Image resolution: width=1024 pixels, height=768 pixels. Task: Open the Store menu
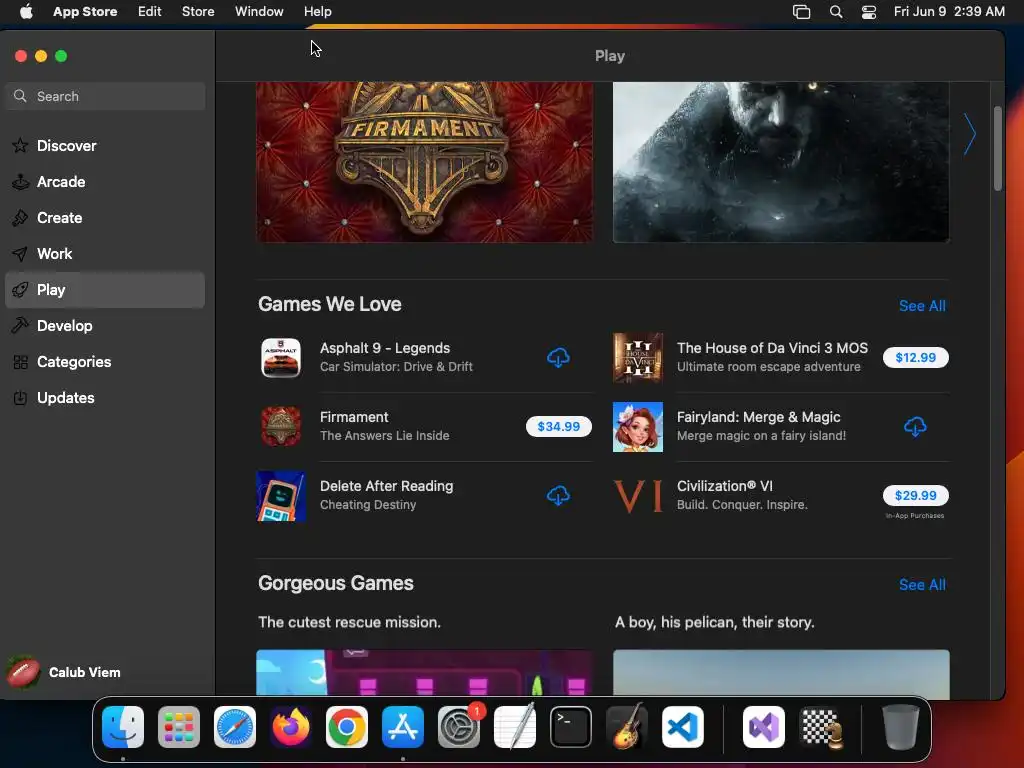point(198,12)
